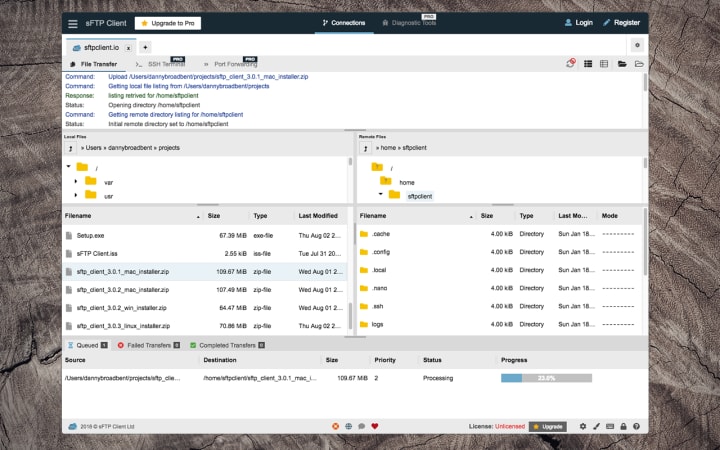Select the remote .ssh folder
The width and height of the screenshot is (720, 450).
pos(501,306)
